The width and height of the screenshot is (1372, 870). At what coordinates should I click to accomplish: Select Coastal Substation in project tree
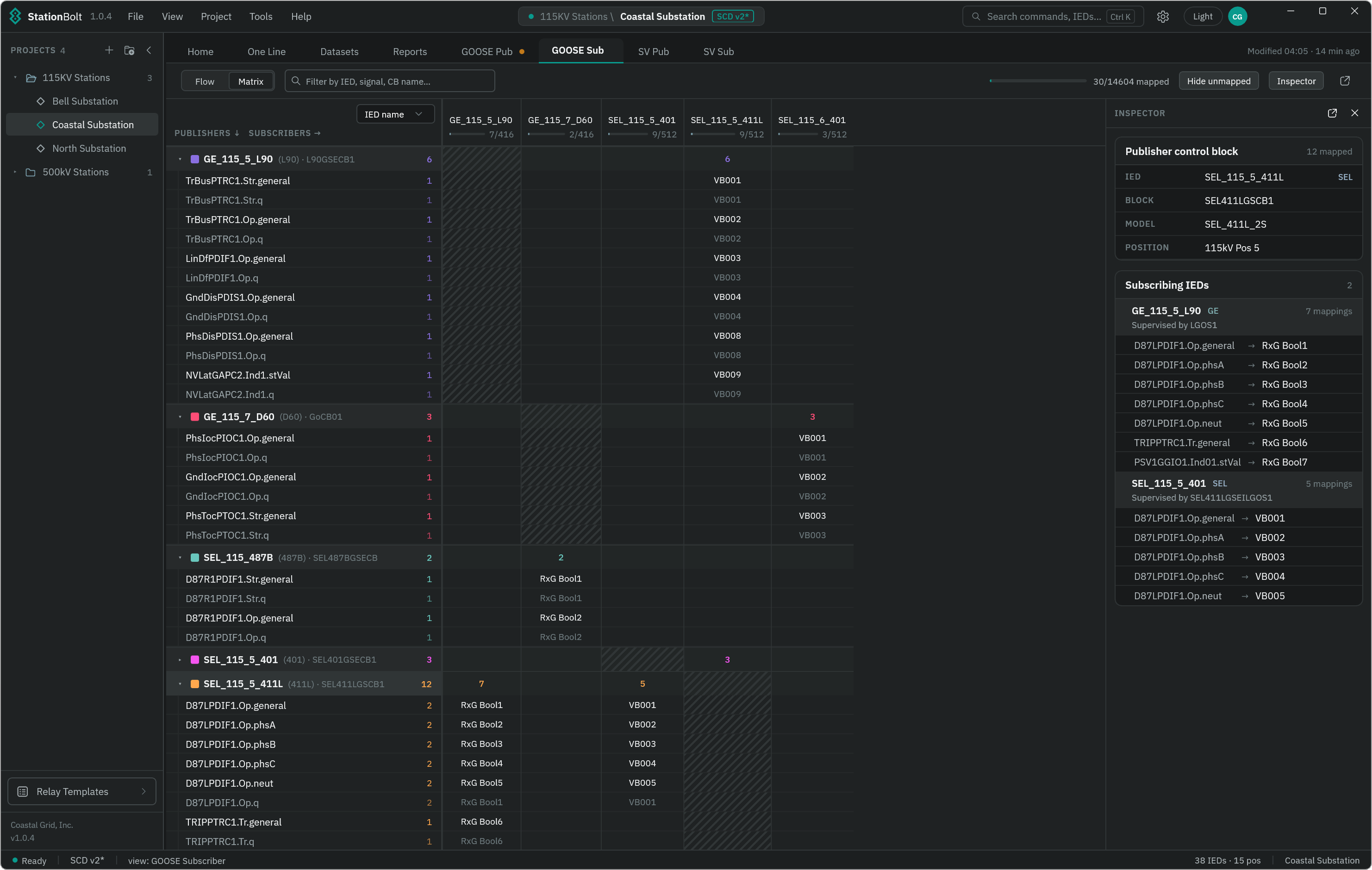(x=82, y=125)
